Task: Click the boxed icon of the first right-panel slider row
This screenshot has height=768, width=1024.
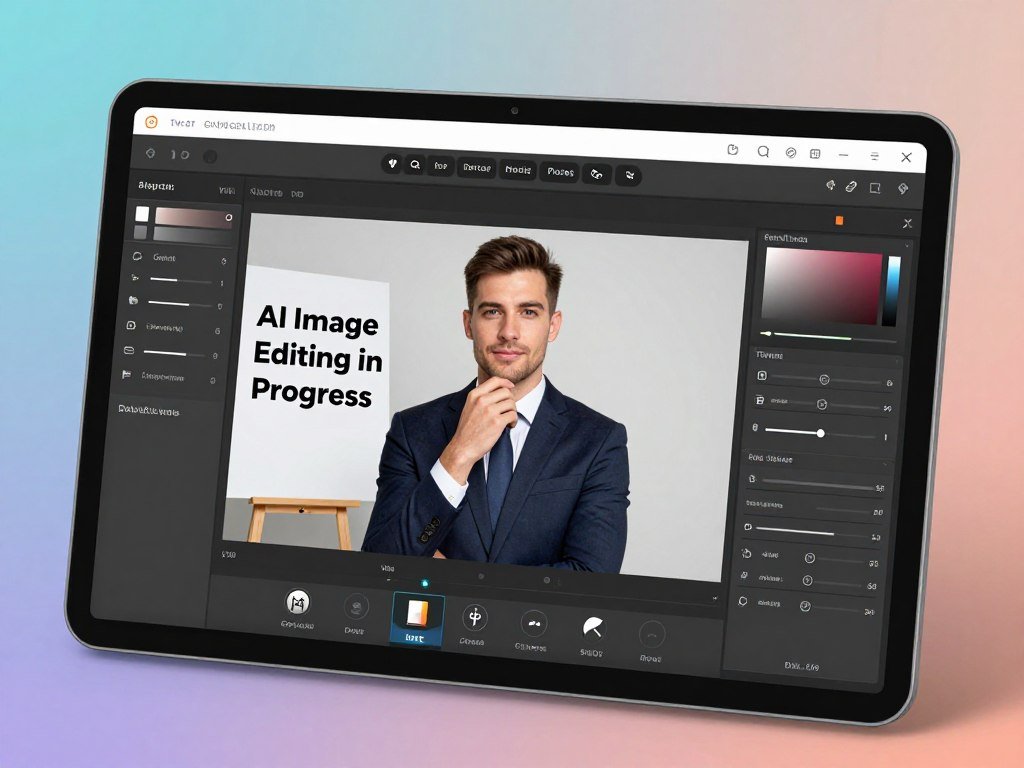Action: coord(761,376)
